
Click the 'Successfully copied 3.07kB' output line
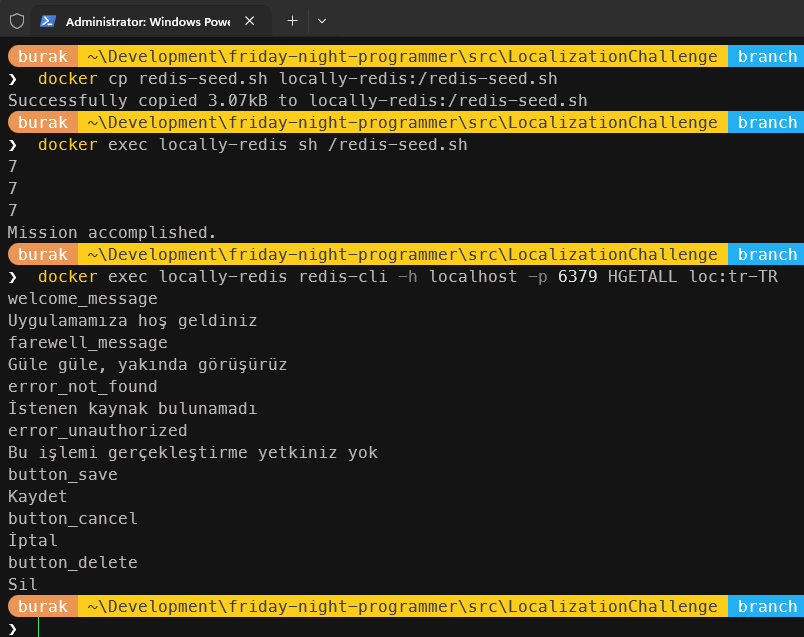297,101
